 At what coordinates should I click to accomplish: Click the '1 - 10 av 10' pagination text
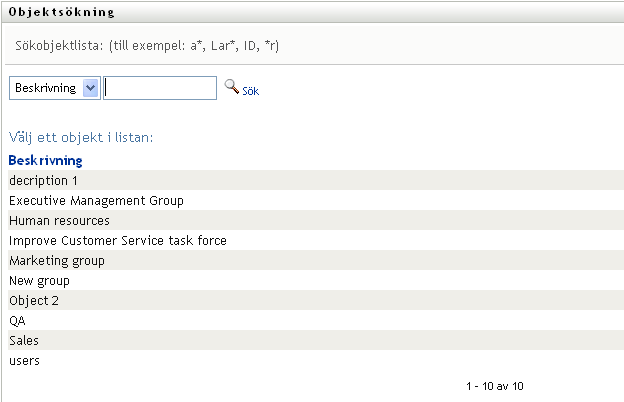click(494, 385)
